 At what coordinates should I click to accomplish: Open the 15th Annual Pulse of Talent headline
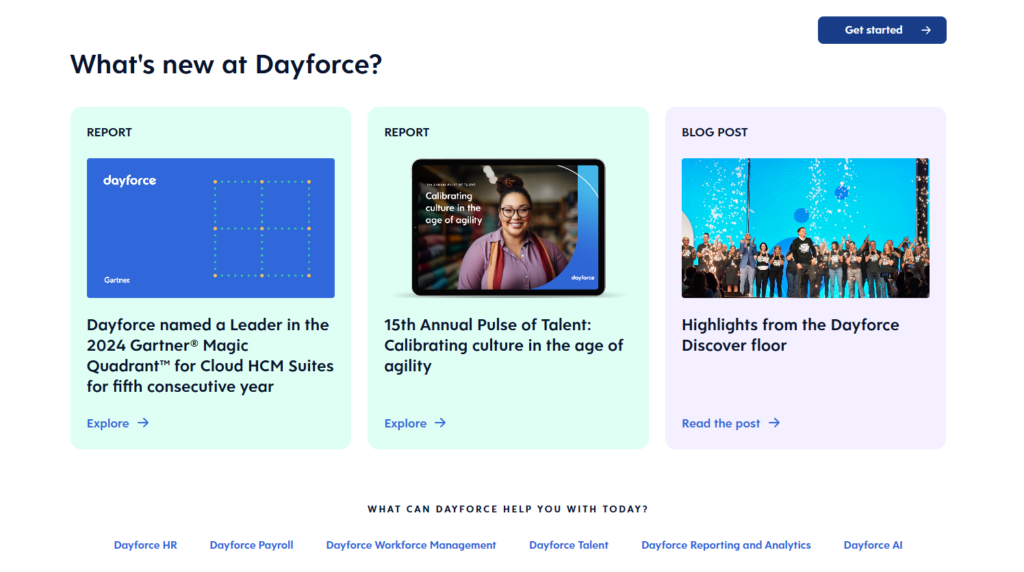click(503, 345)
